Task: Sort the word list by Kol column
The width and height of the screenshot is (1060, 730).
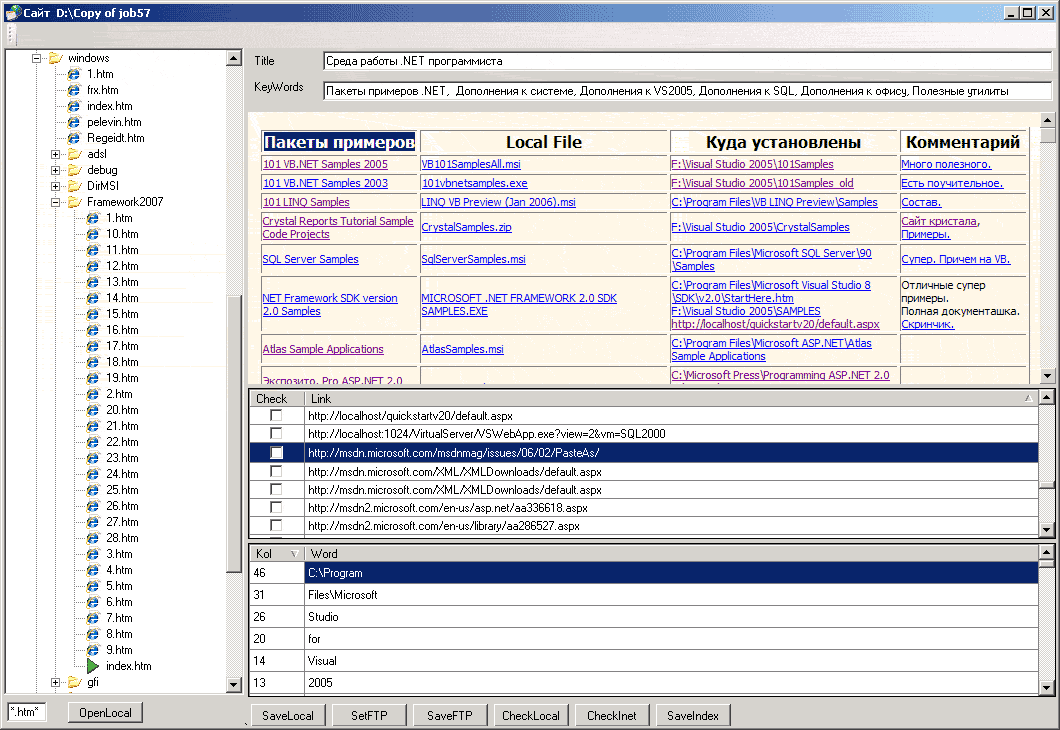Action: 277,554
